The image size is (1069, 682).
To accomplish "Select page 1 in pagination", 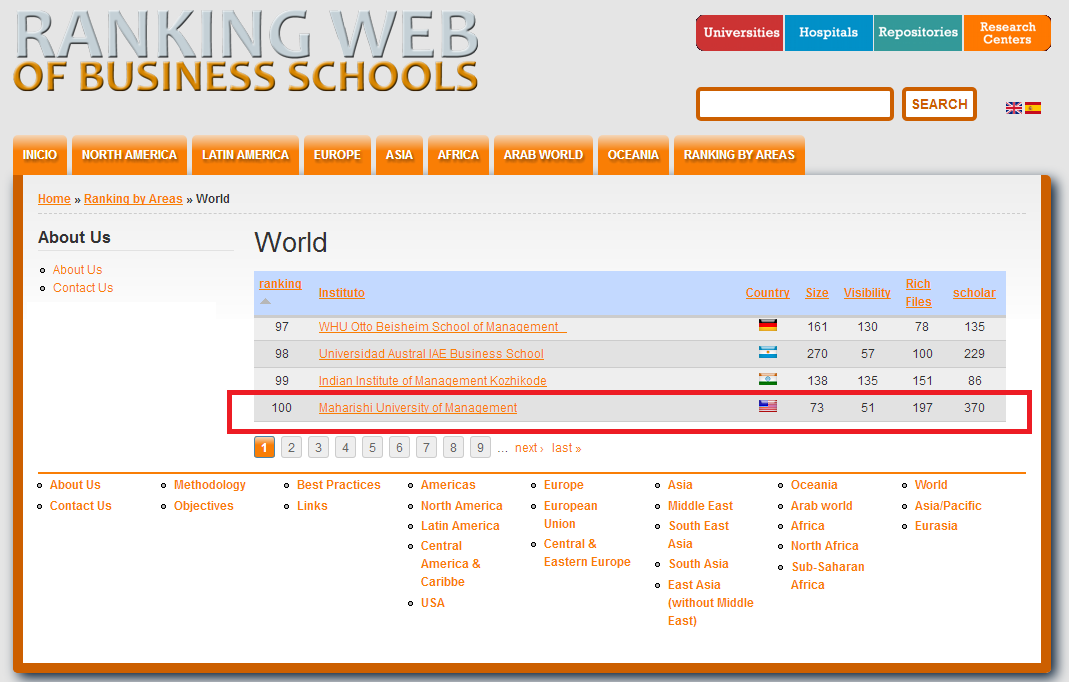I will (x=265, y=447).
